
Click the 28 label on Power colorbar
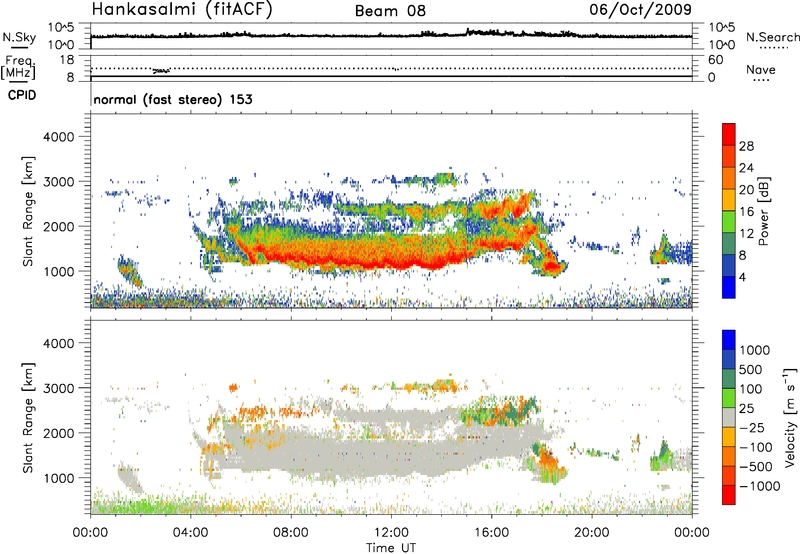(746, 146)
